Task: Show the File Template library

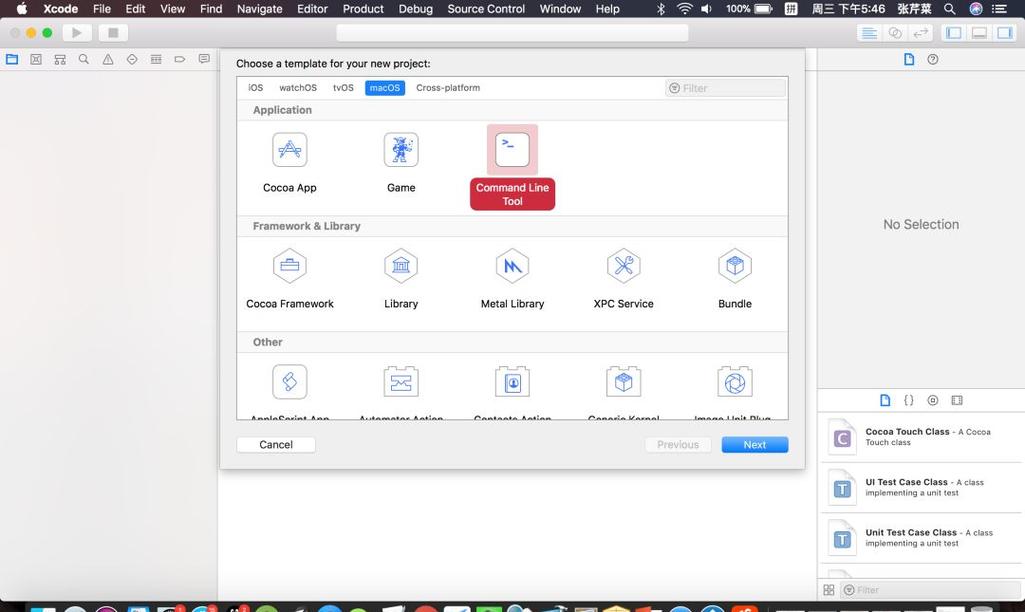Action: (x=885, y=400)
